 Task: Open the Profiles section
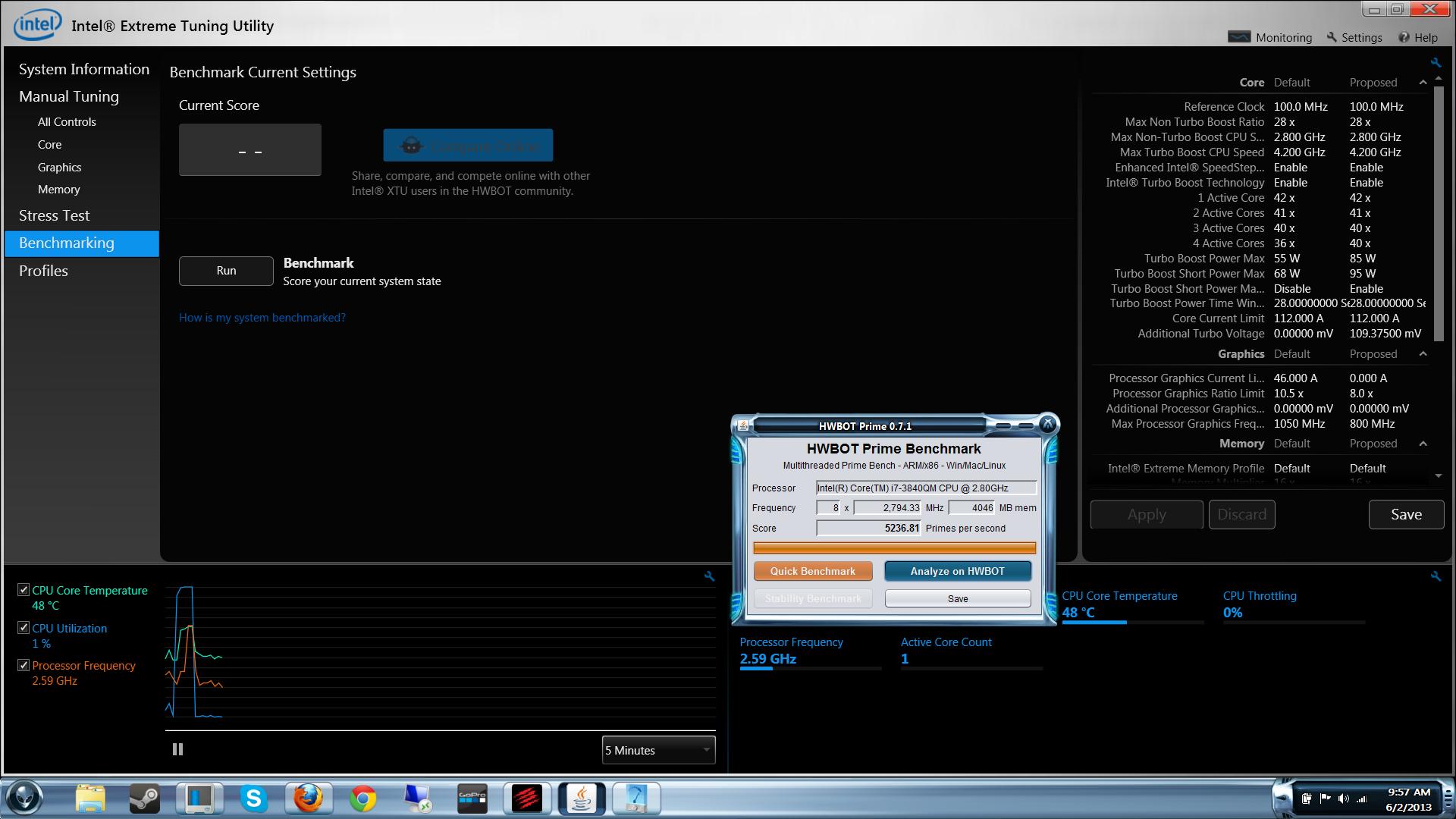coord(43,271)
